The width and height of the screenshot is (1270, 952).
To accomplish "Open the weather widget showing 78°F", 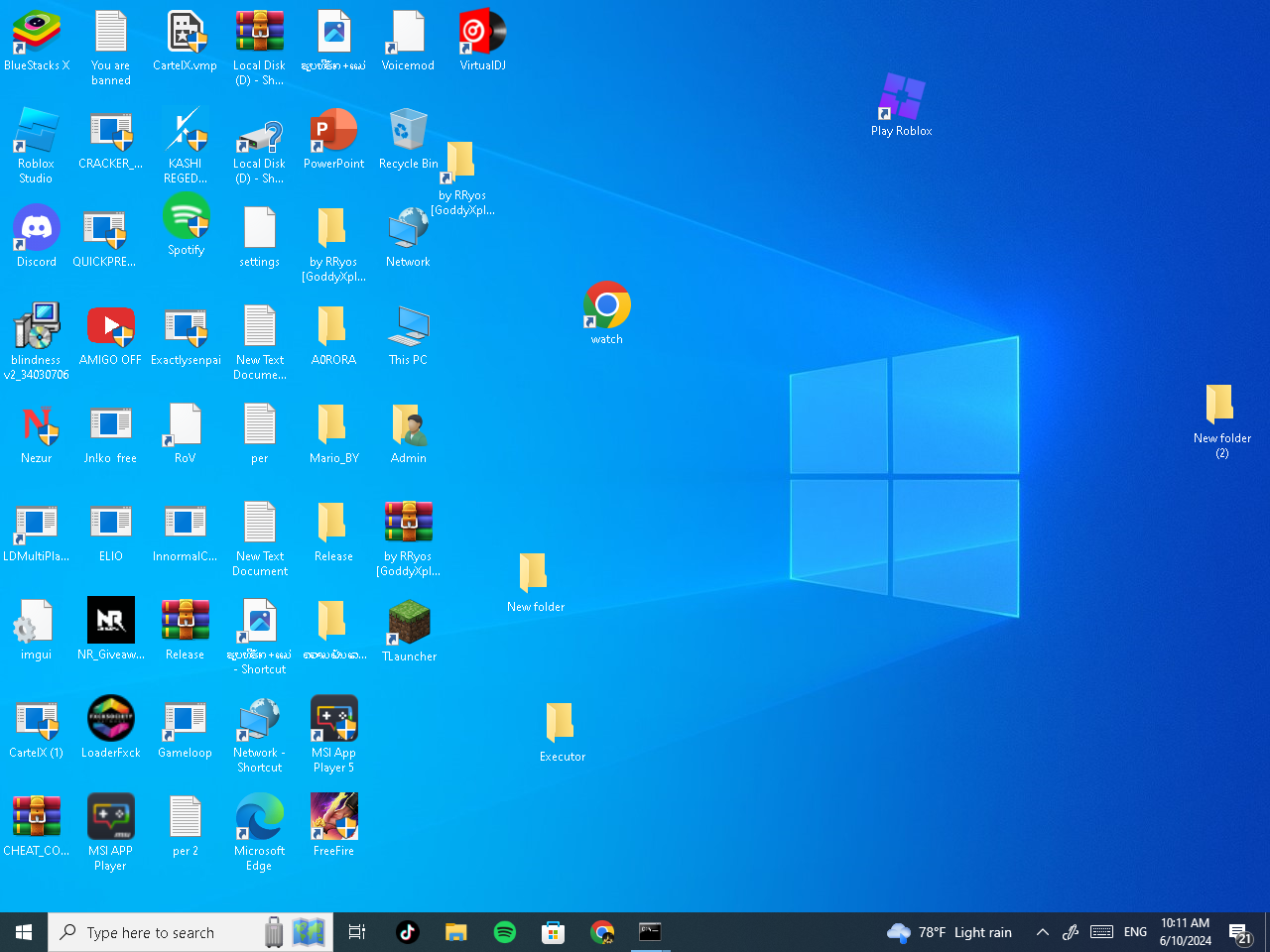I will (x=950, y=932).
